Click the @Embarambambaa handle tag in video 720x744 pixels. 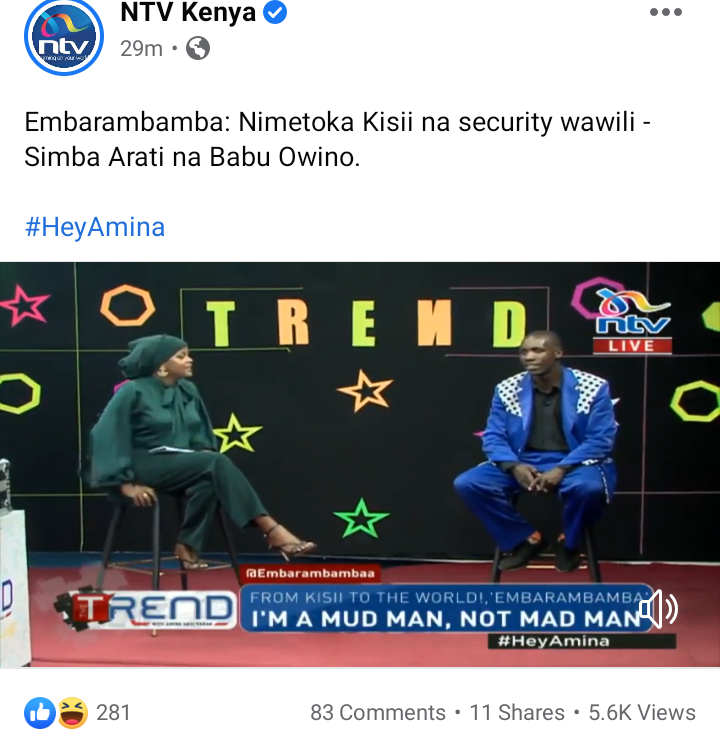pos(310,573)
